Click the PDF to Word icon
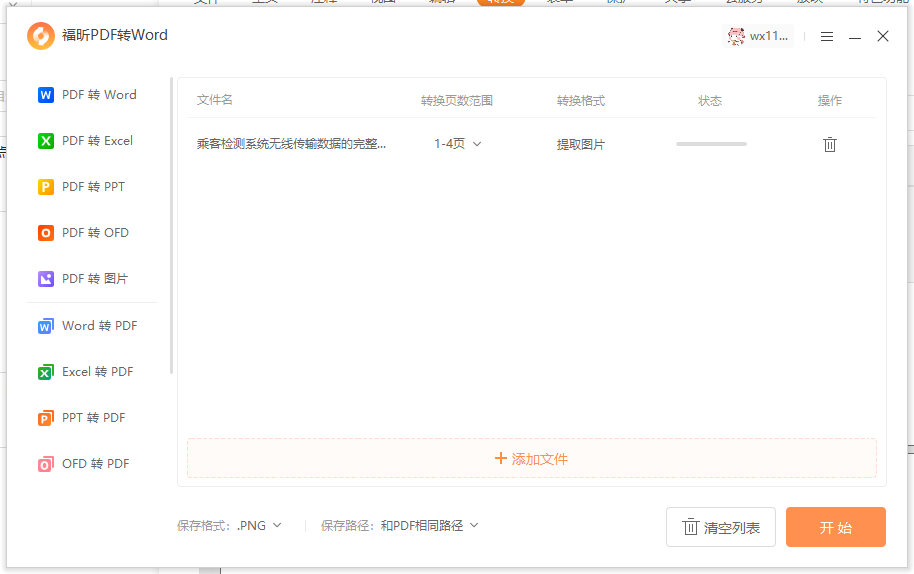 point(45,95)
